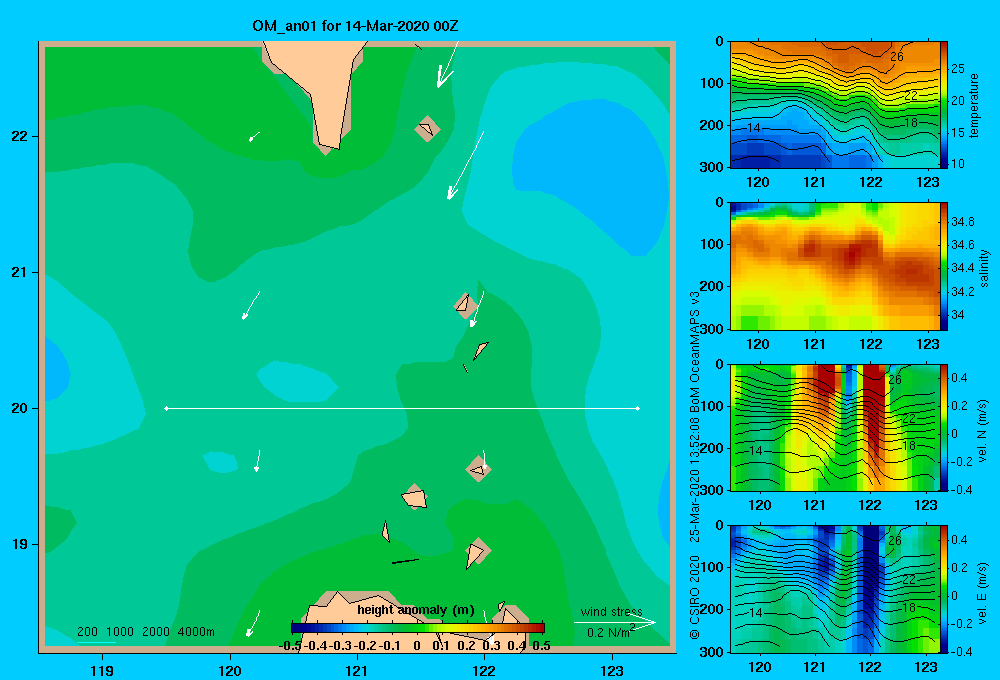The image size is (1000, 680).
Task: Click the salinity color bar
Action: tap(944, 266)
